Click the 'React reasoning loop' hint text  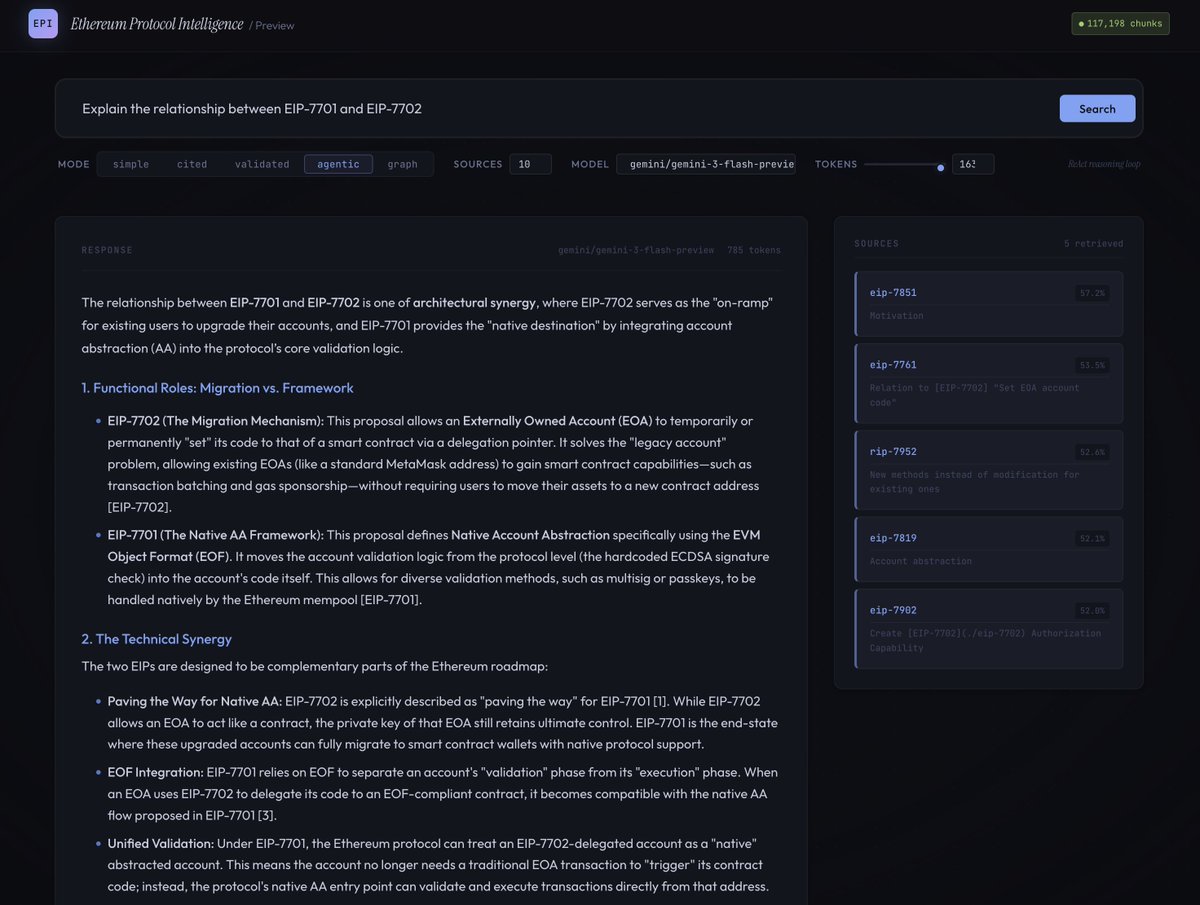[x=1104, y=164]
